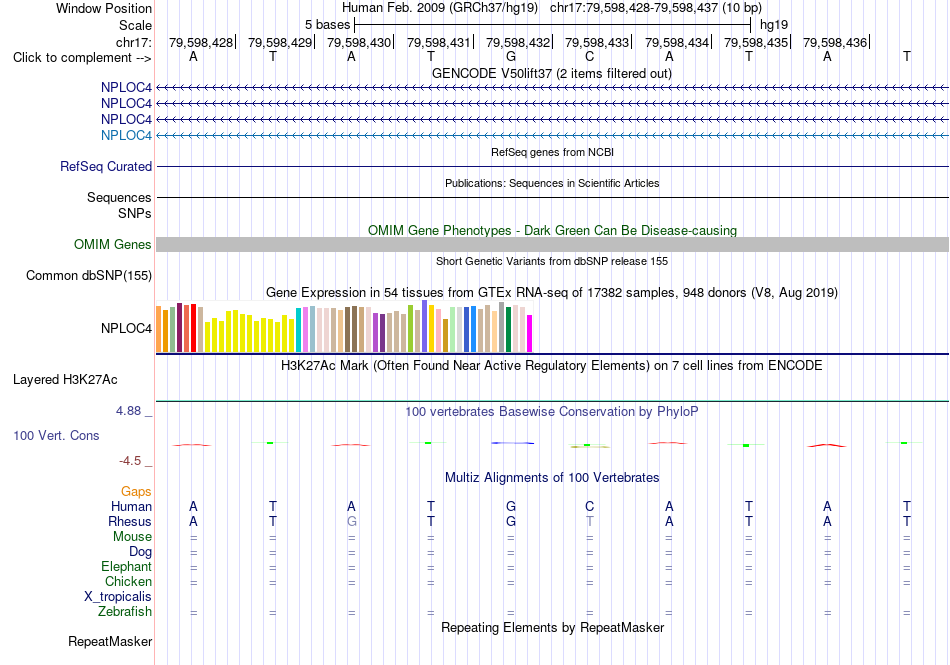Image resolution: width=950 pixels, height=665 pixels.
Task: Click base C in the top sequence row
Action: coord(590,56)
